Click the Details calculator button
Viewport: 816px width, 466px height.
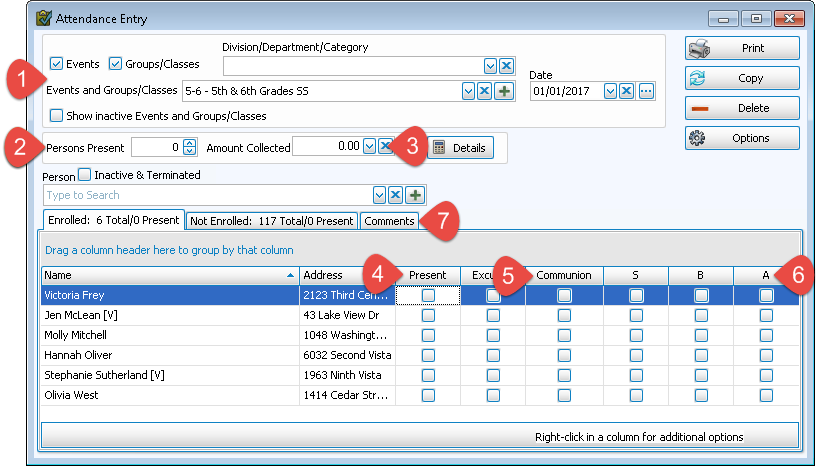point(460,148)
